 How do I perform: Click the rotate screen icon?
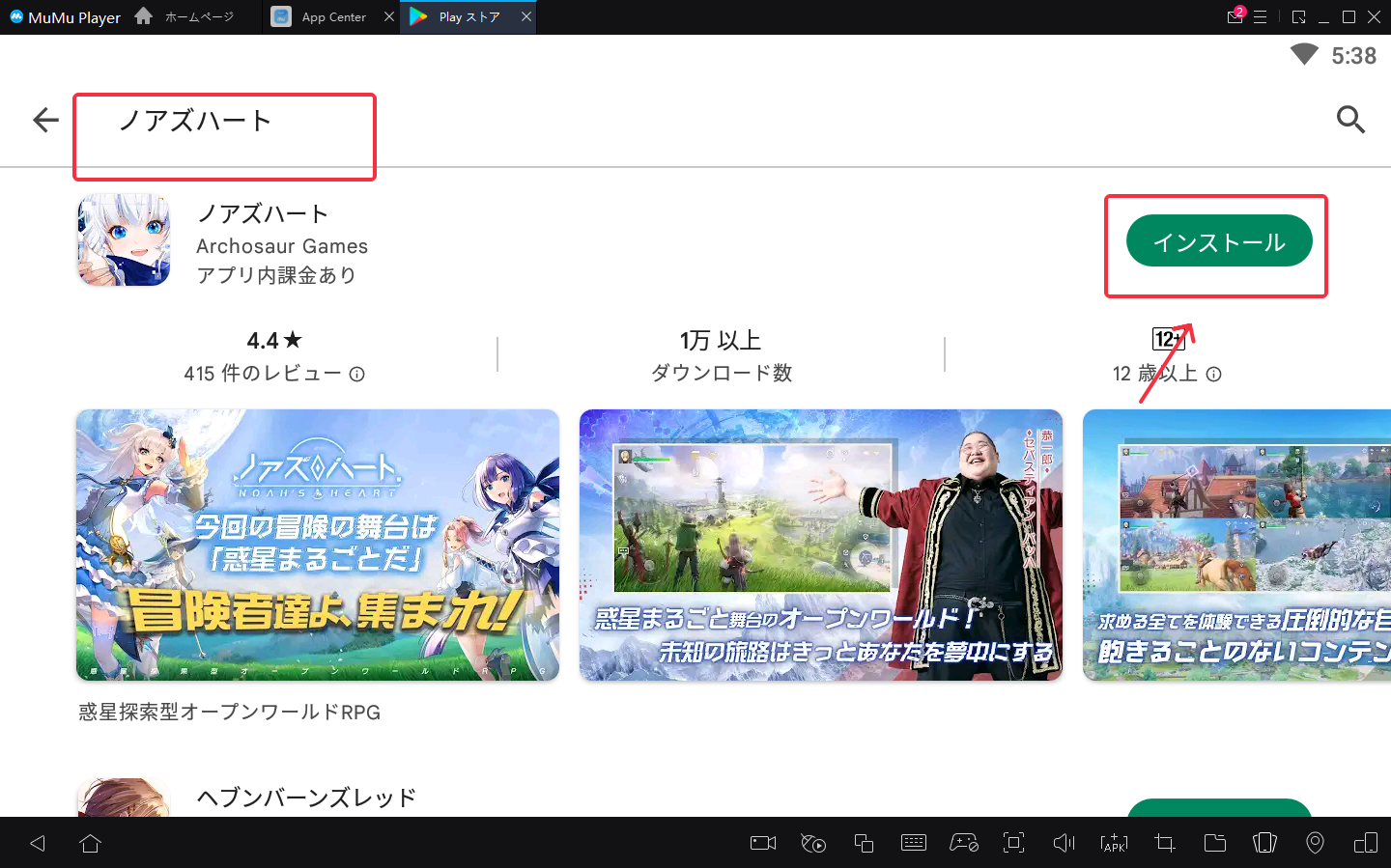point(1366,843)
